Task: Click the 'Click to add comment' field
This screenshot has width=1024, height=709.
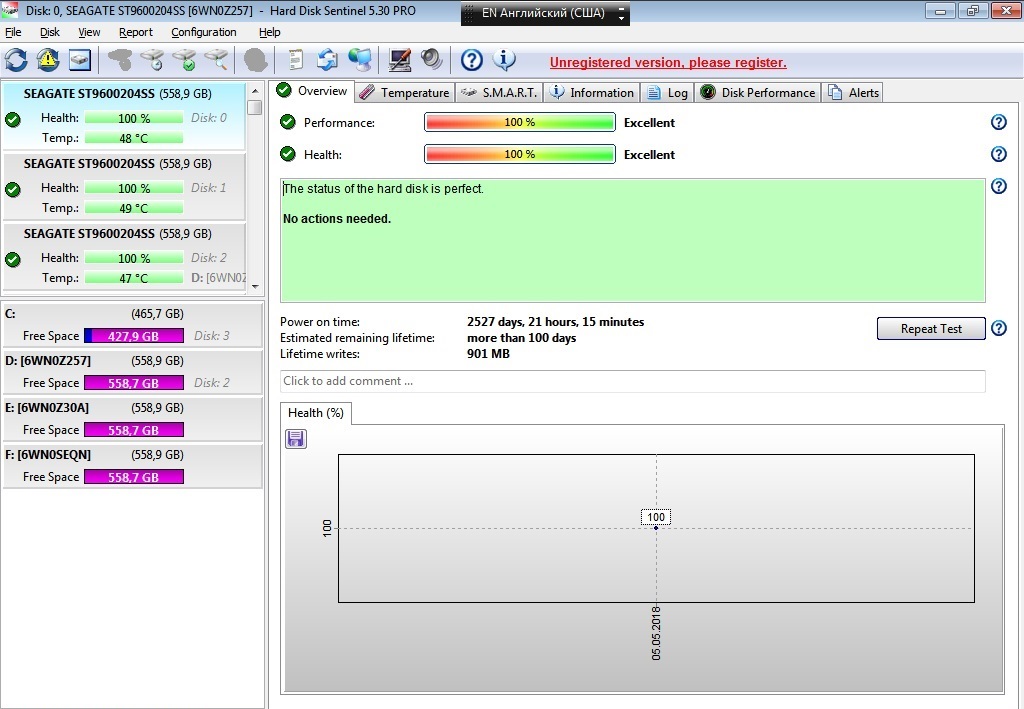Action: click(633, 381)
